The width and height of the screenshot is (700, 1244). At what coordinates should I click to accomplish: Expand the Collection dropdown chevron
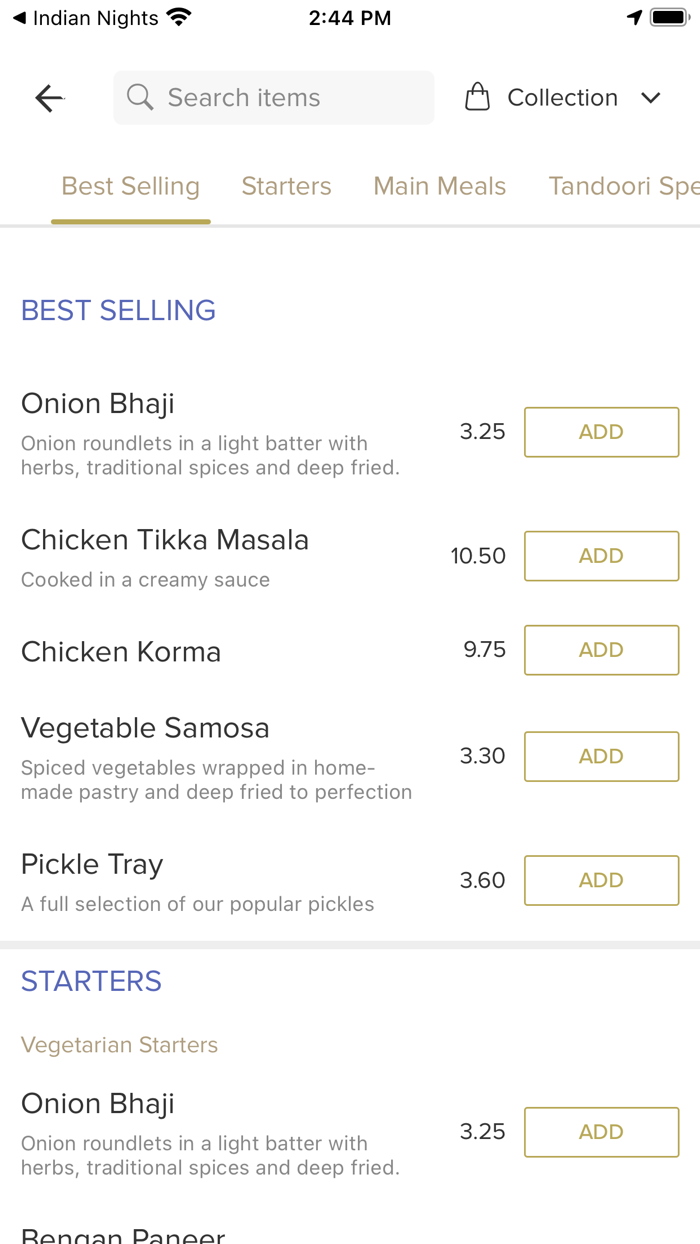[651, 98]
